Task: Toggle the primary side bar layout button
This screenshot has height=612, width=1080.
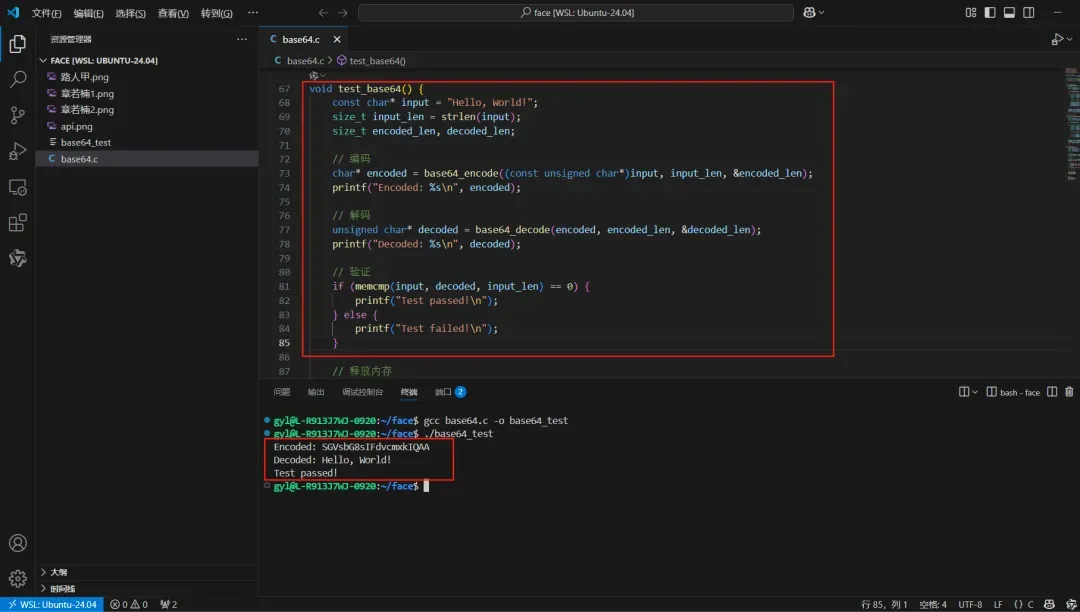Action: pyautogui.click(x=990, y=13)
